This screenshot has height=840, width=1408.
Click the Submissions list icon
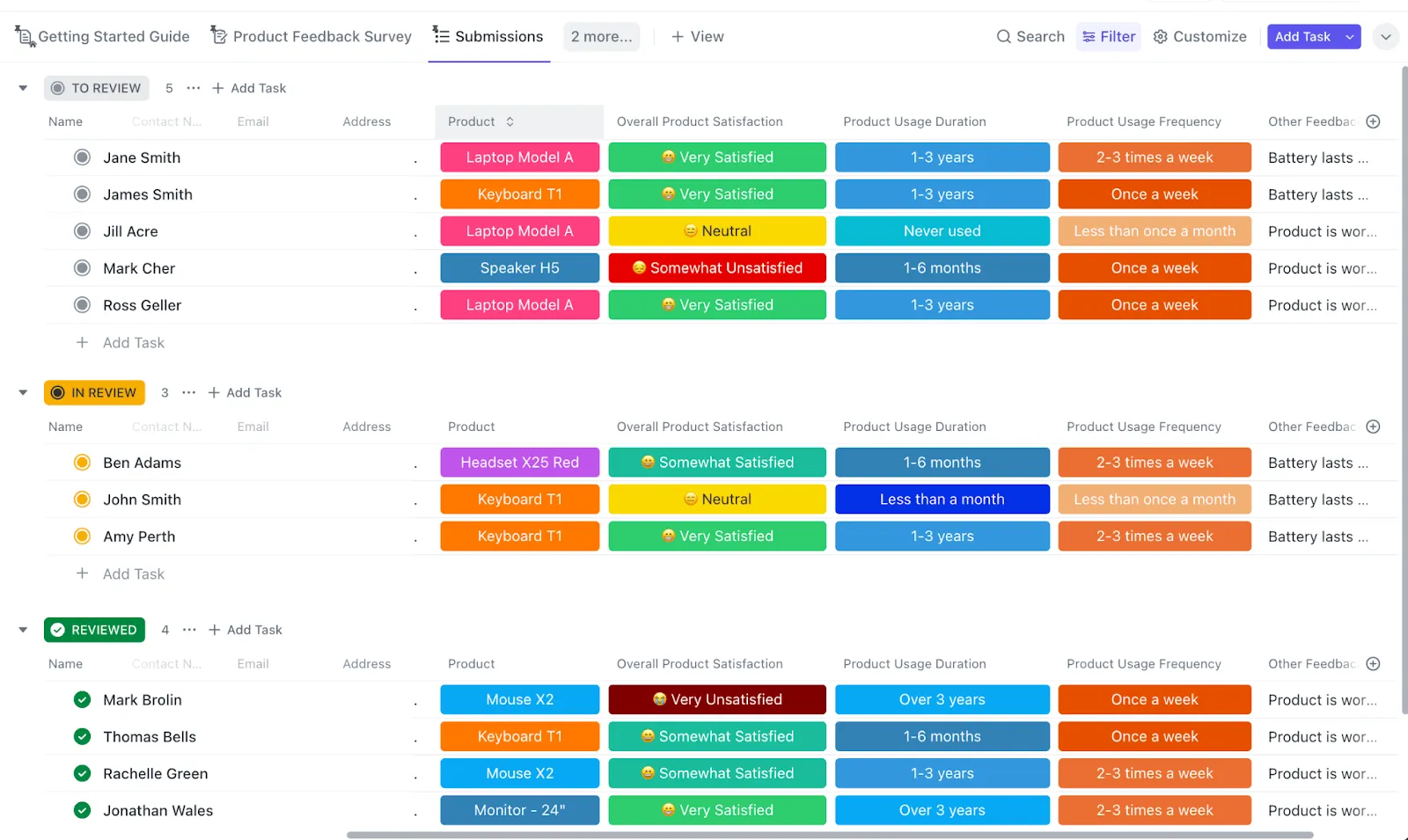441,35
